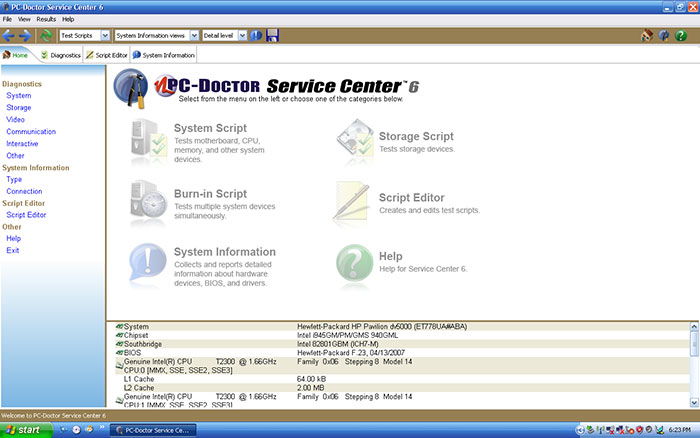Click the large green Help question icon
The image size is (700, 438).
coord(354,263)
